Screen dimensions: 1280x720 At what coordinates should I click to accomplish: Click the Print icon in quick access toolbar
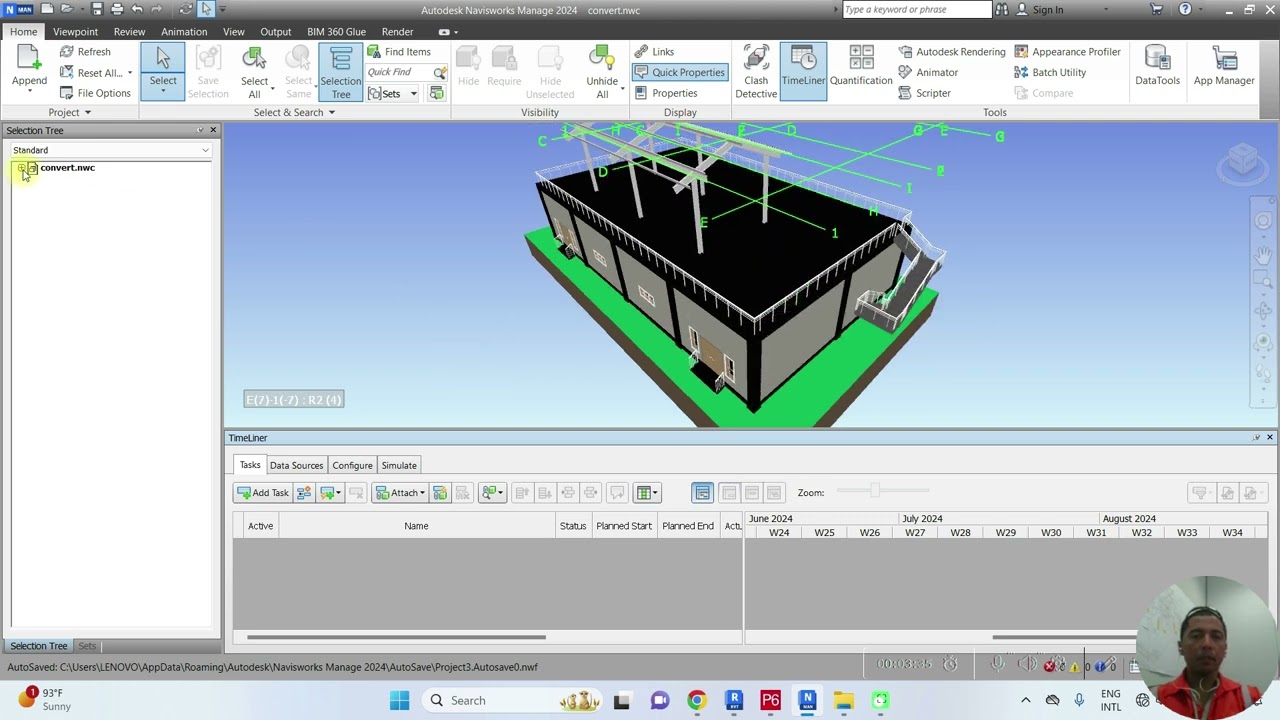117,9
